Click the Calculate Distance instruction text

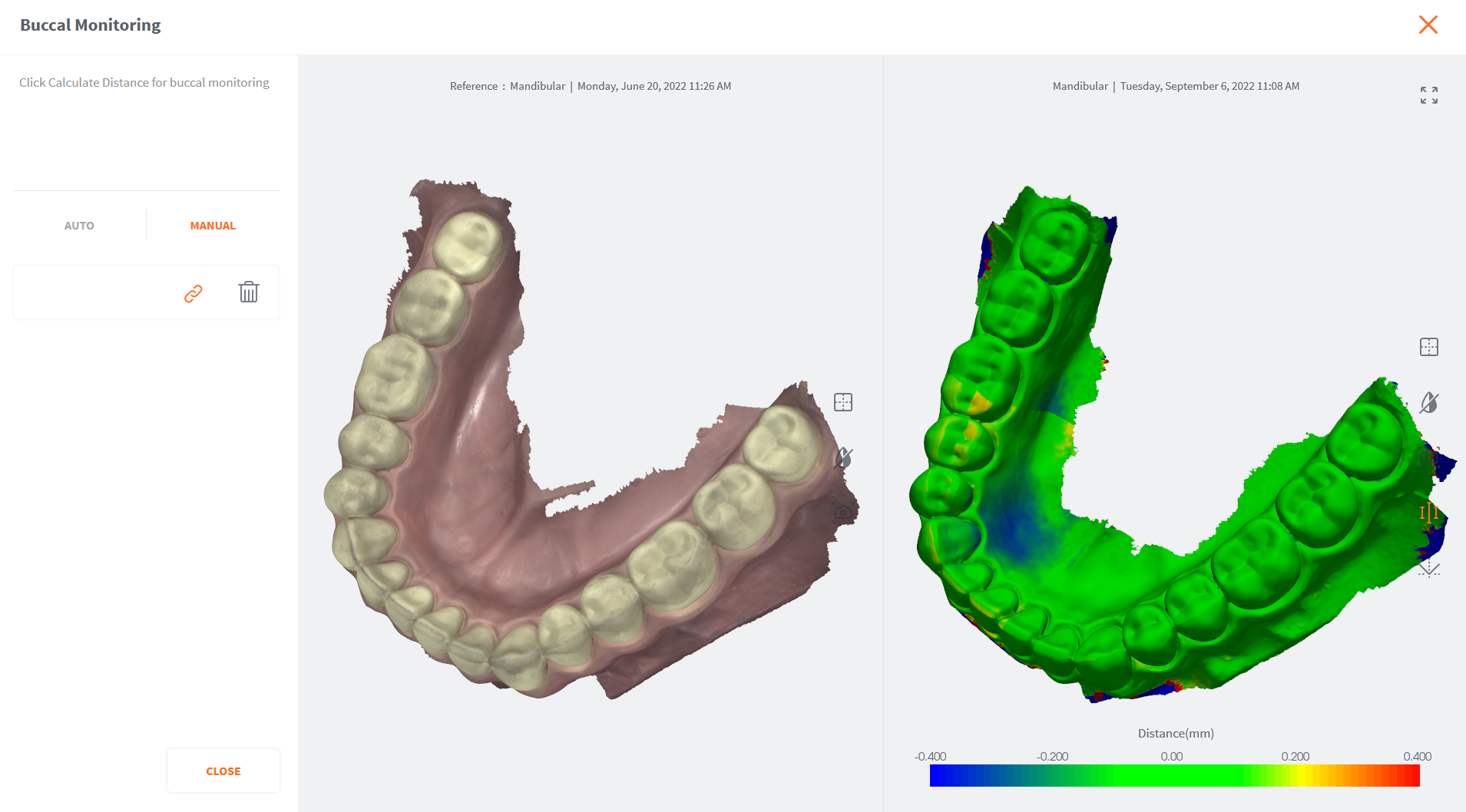click(144, 82)
